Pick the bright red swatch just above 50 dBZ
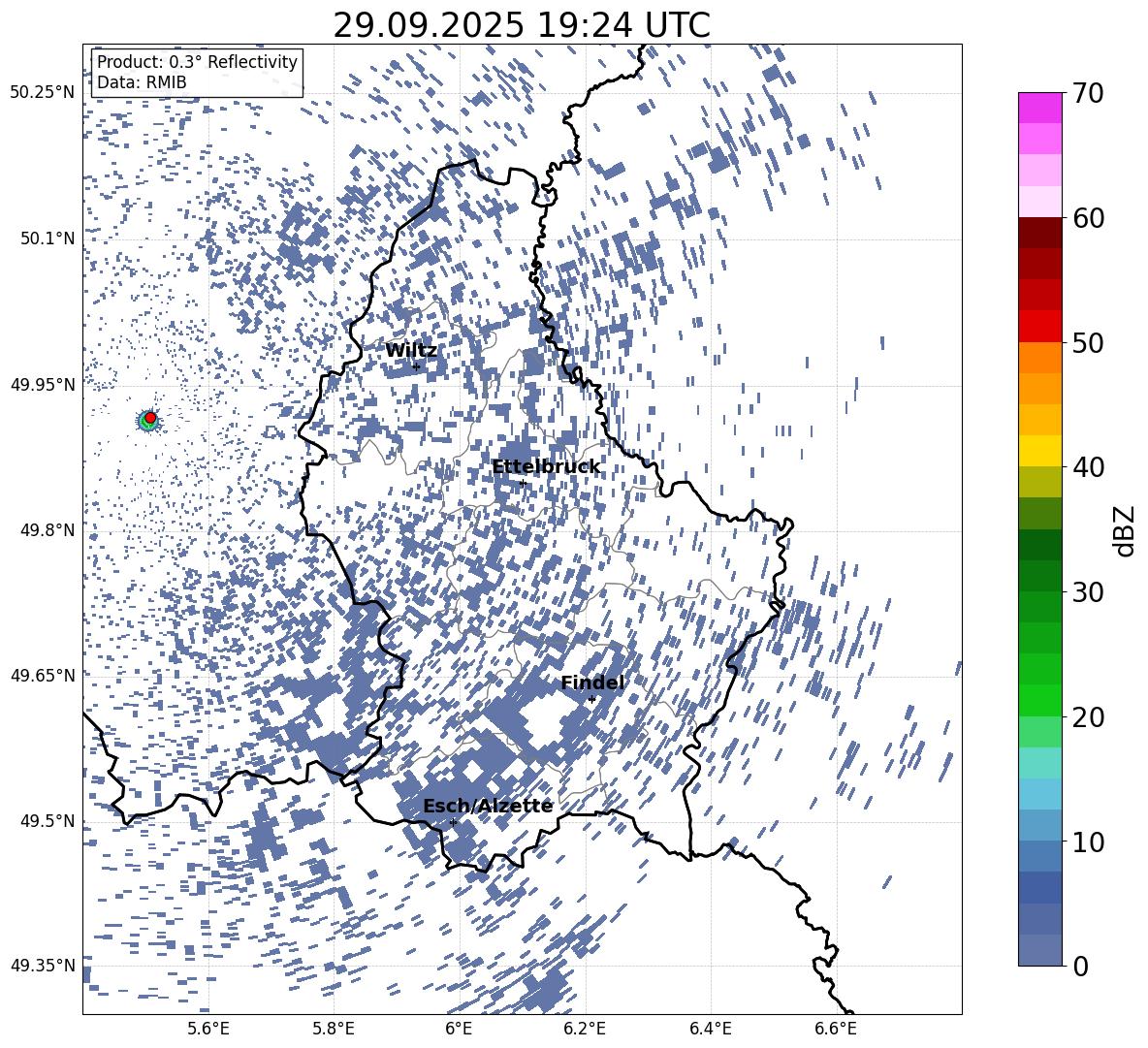Viewport: 1148px width, 1048px height. (1039, 327)
